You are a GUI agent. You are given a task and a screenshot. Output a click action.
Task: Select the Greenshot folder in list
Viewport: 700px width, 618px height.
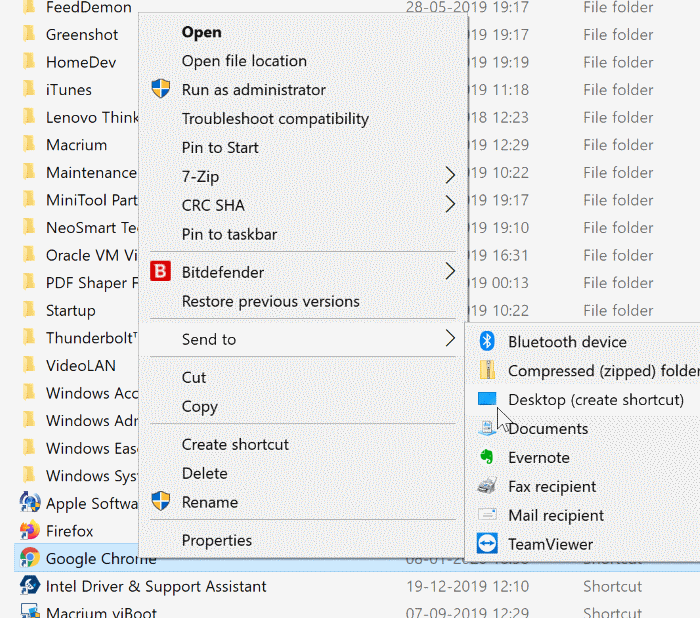(x=82, y=35)
